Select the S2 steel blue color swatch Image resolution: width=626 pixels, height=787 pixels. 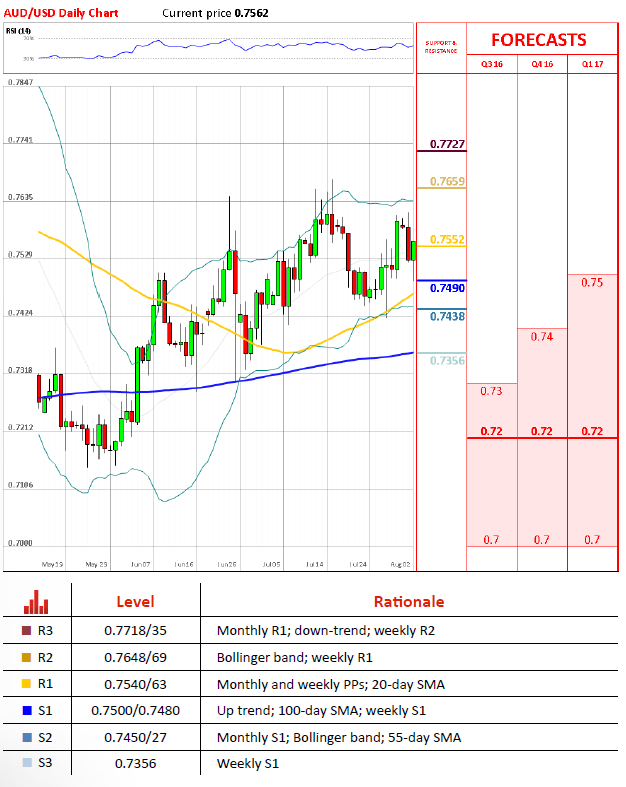pyautogui.click(x=27, y=737)
